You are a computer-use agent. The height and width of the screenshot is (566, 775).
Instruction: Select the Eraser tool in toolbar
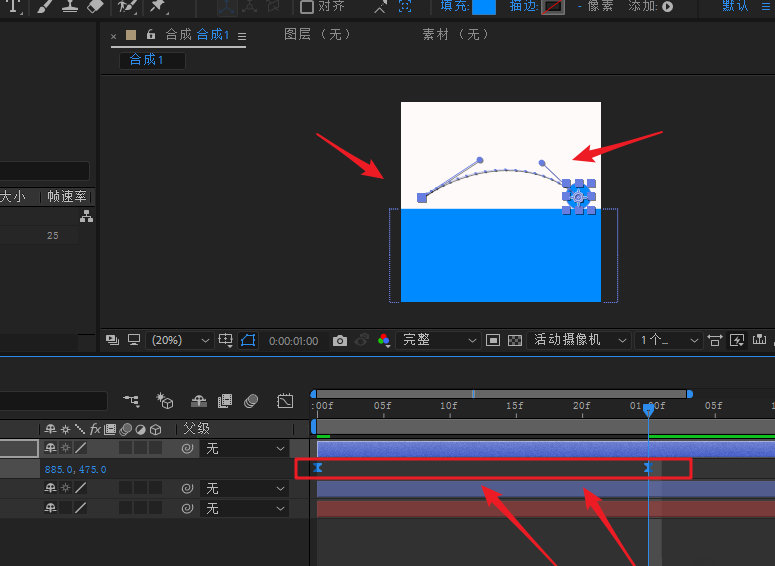[96, 6]
